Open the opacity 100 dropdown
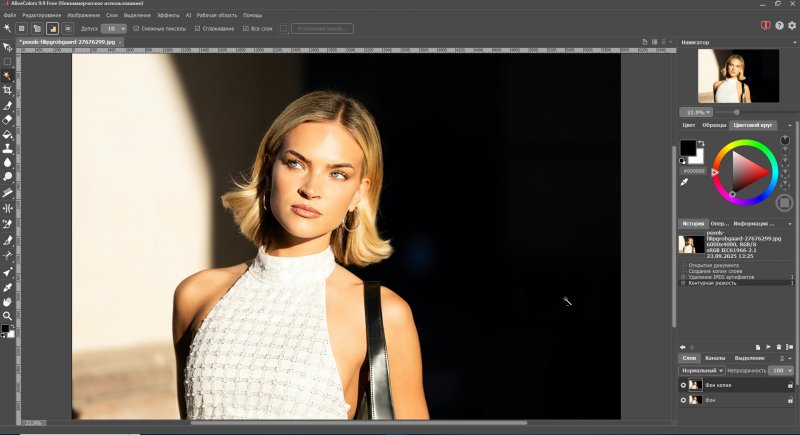The width and height of the screenshot is (800, 435). [790, 371]
